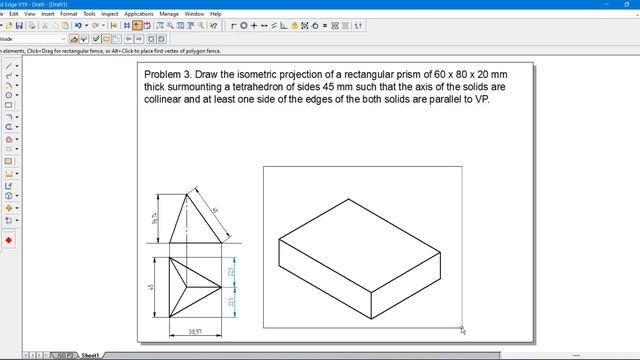
Task: Click the Fit view icon
Action: coord(180,26)
